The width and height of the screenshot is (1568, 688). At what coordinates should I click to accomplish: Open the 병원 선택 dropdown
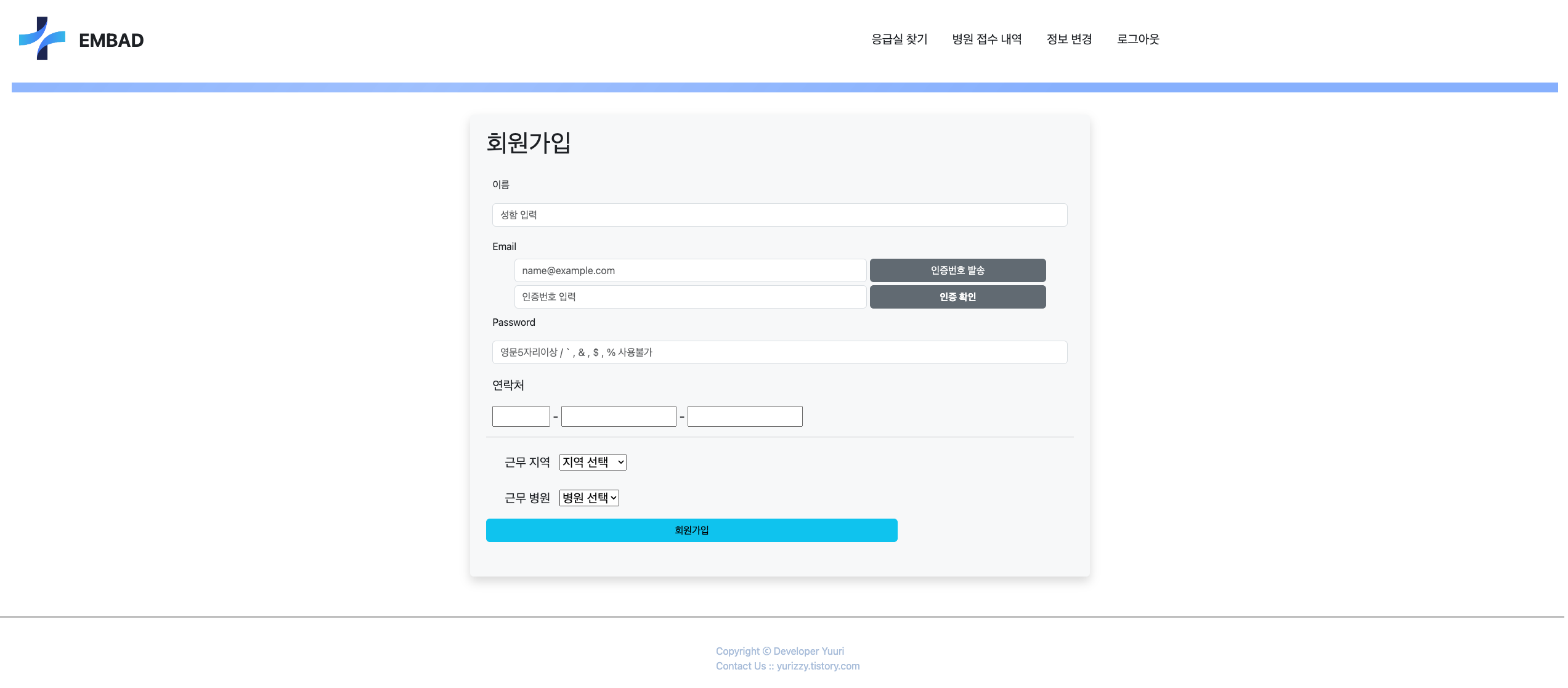click(x=589, y=498)
